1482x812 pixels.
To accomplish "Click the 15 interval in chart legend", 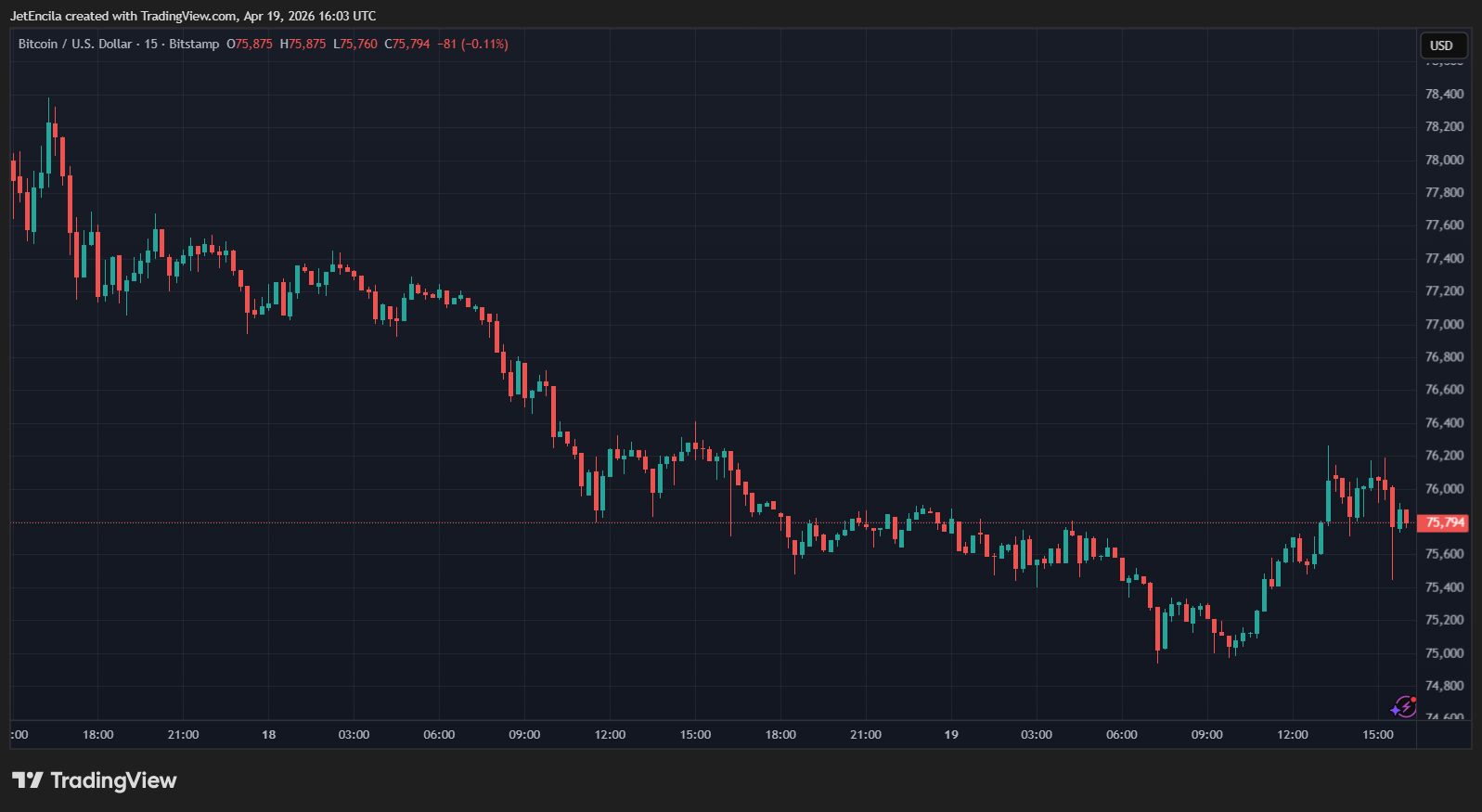I will click(x=150, y=44).
